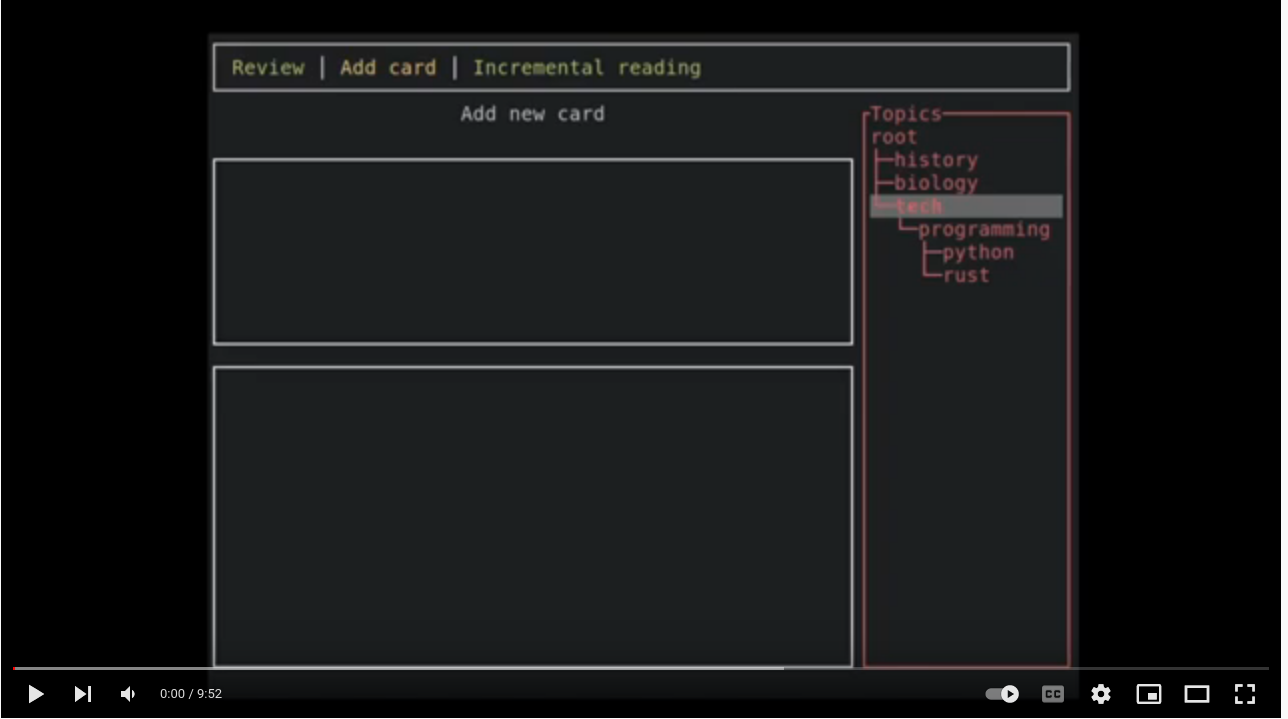
Task: Collapse the tech topic branch
Action: (x=919, y=206)
